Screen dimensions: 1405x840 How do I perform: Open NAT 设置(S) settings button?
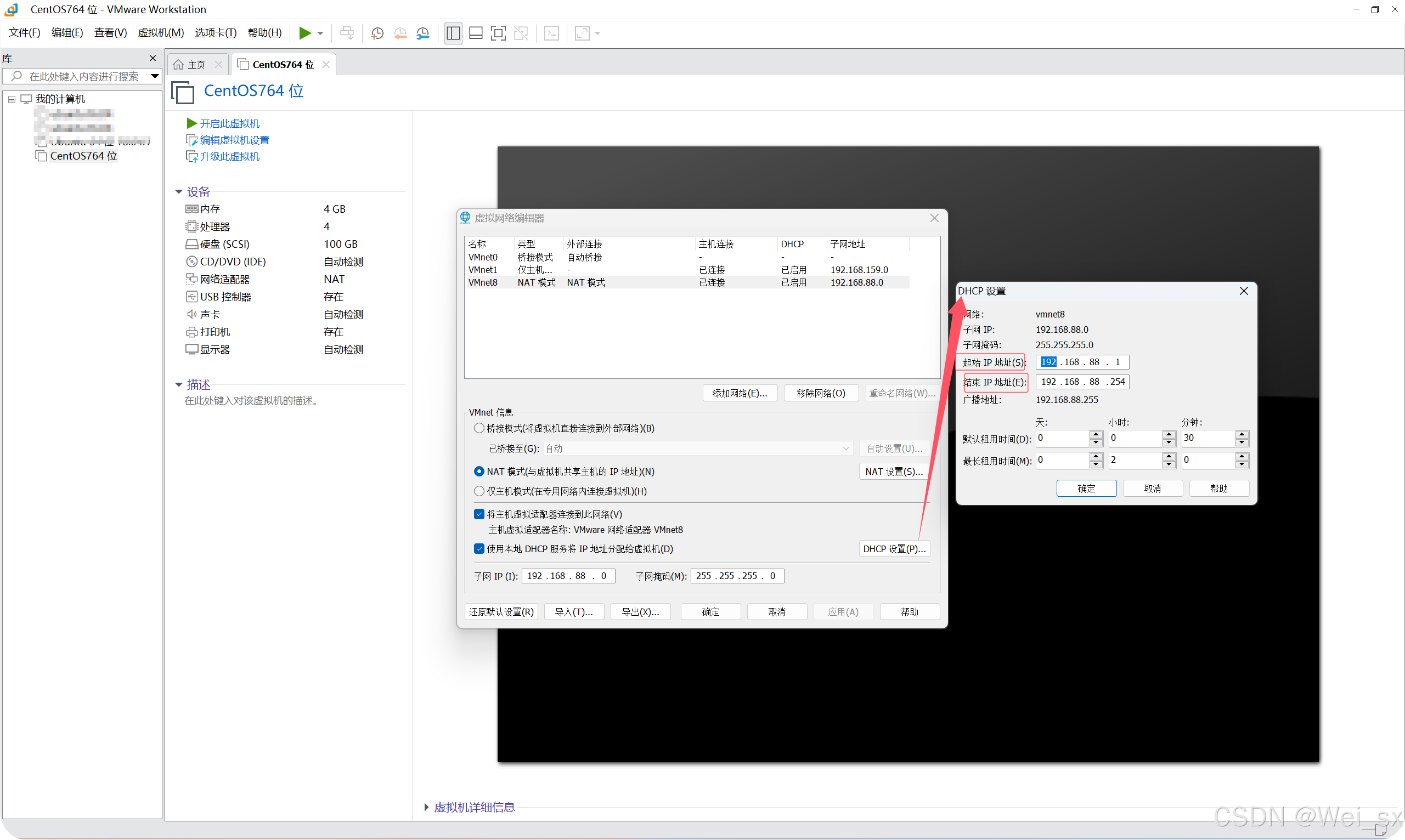tap(894, 472)
